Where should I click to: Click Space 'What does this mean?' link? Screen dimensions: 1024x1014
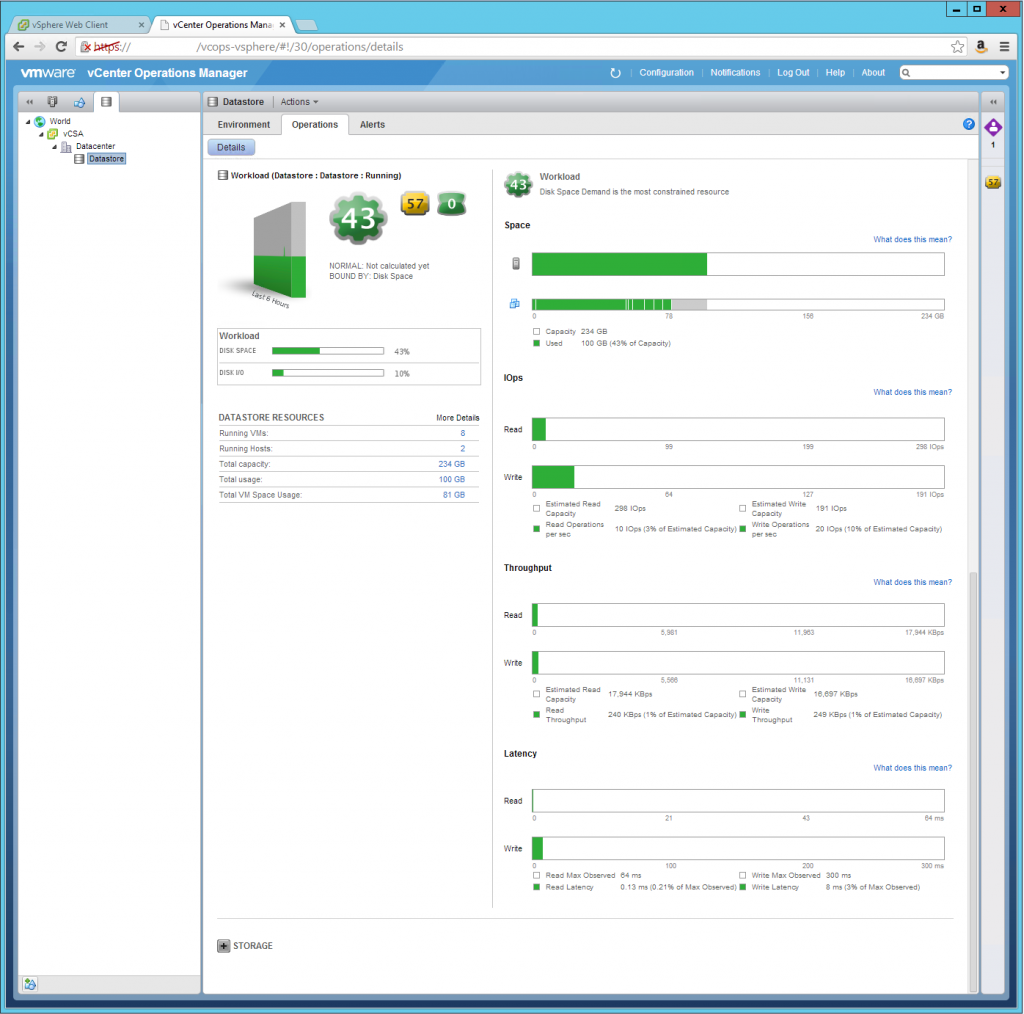(912, 240)
